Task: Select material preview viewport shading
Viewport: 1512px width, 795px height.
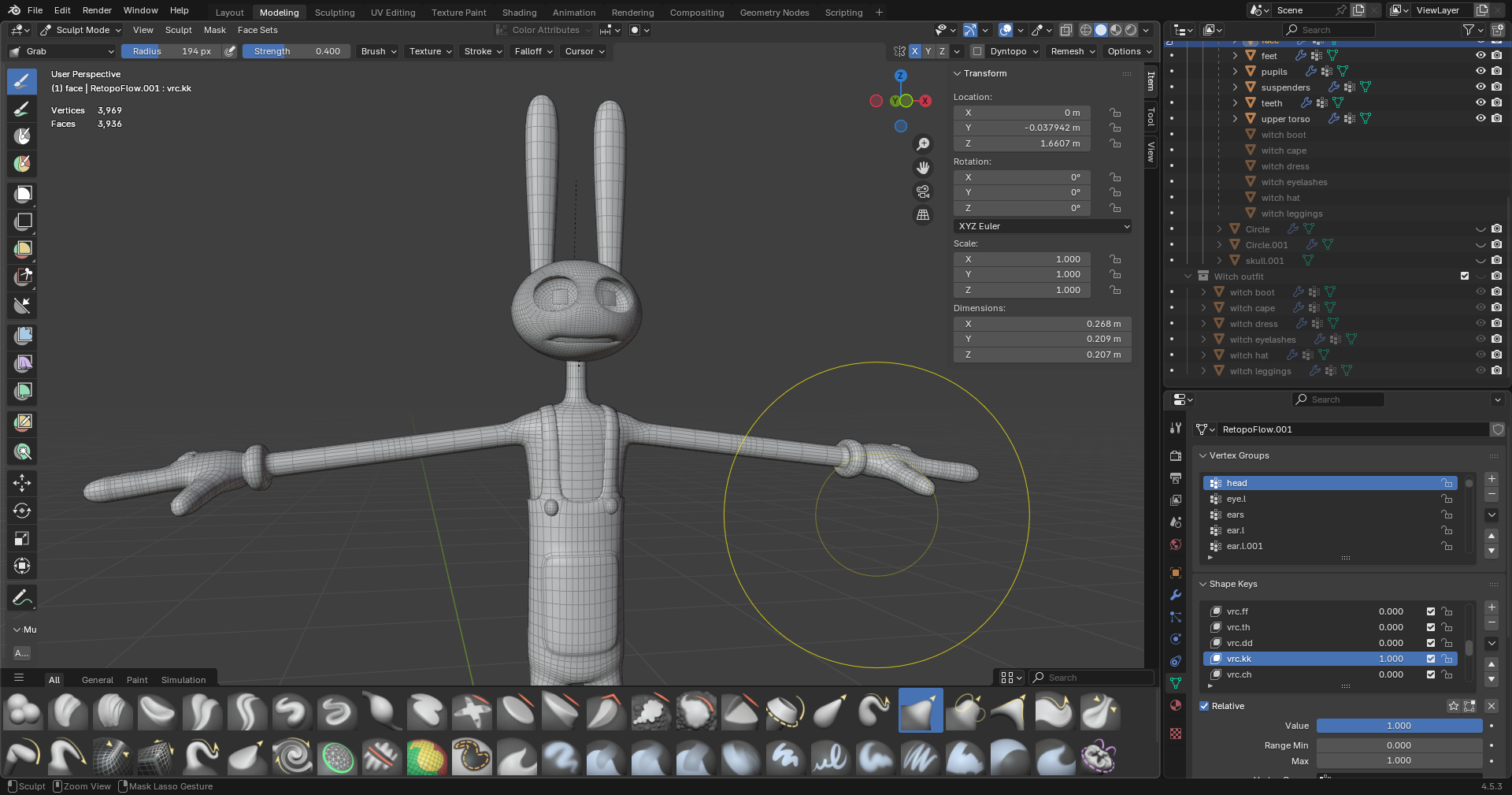Action: click(x=1116, y=30)
